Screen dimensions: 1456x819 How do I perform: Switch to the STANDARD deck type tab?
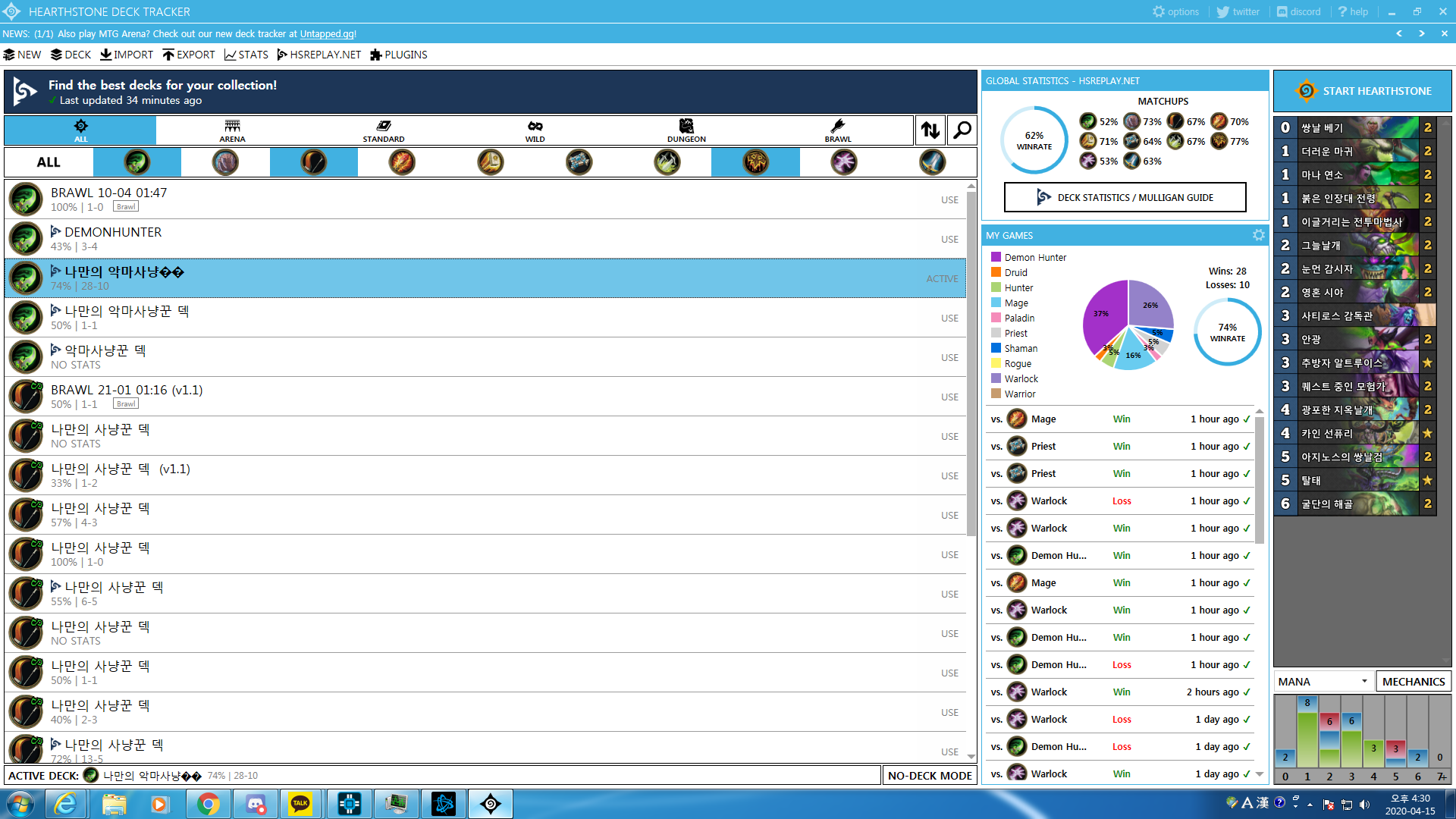[x=384, y=130]
